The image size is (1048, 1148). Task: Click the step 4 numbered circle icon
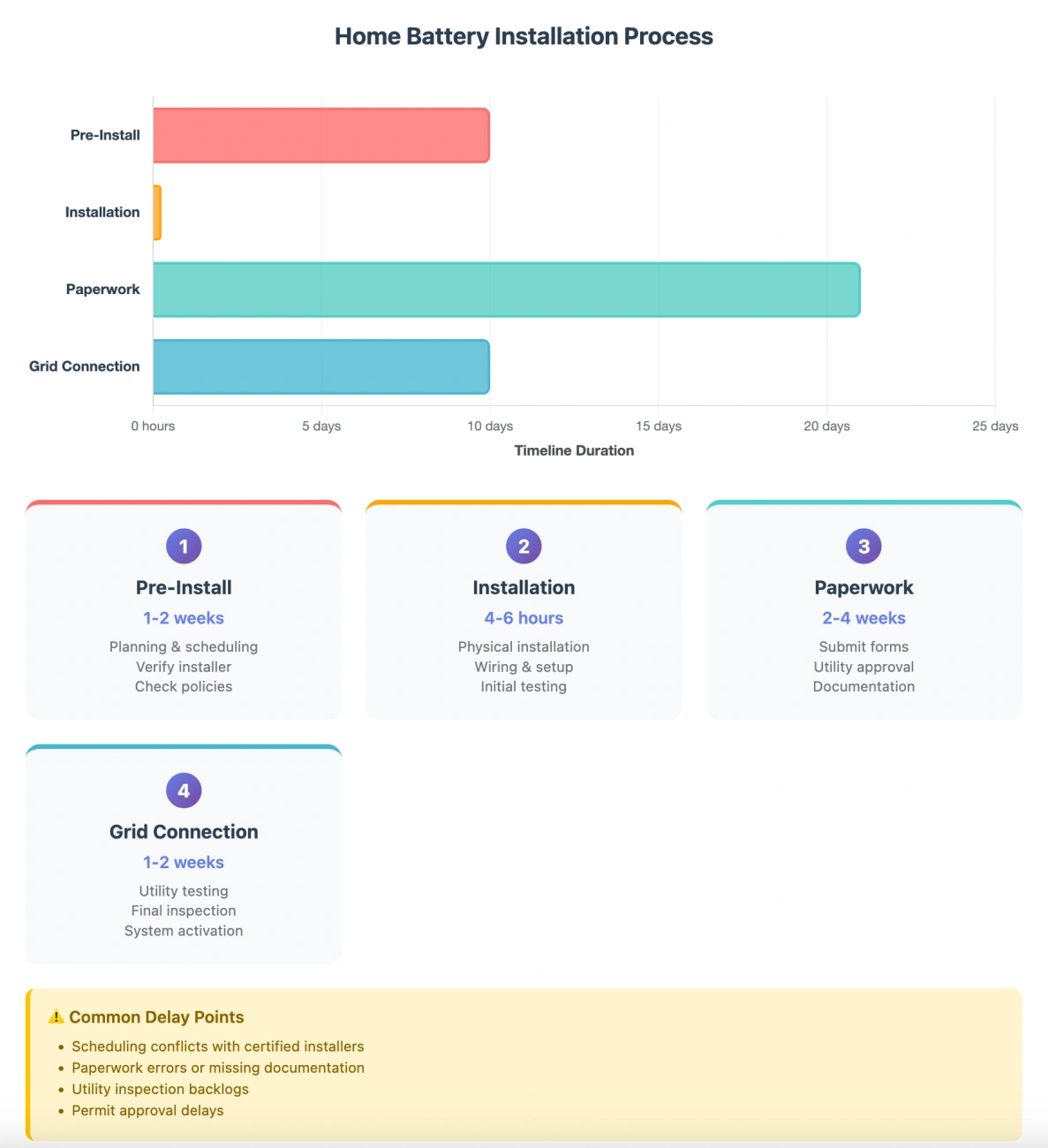tap(184, 790)
